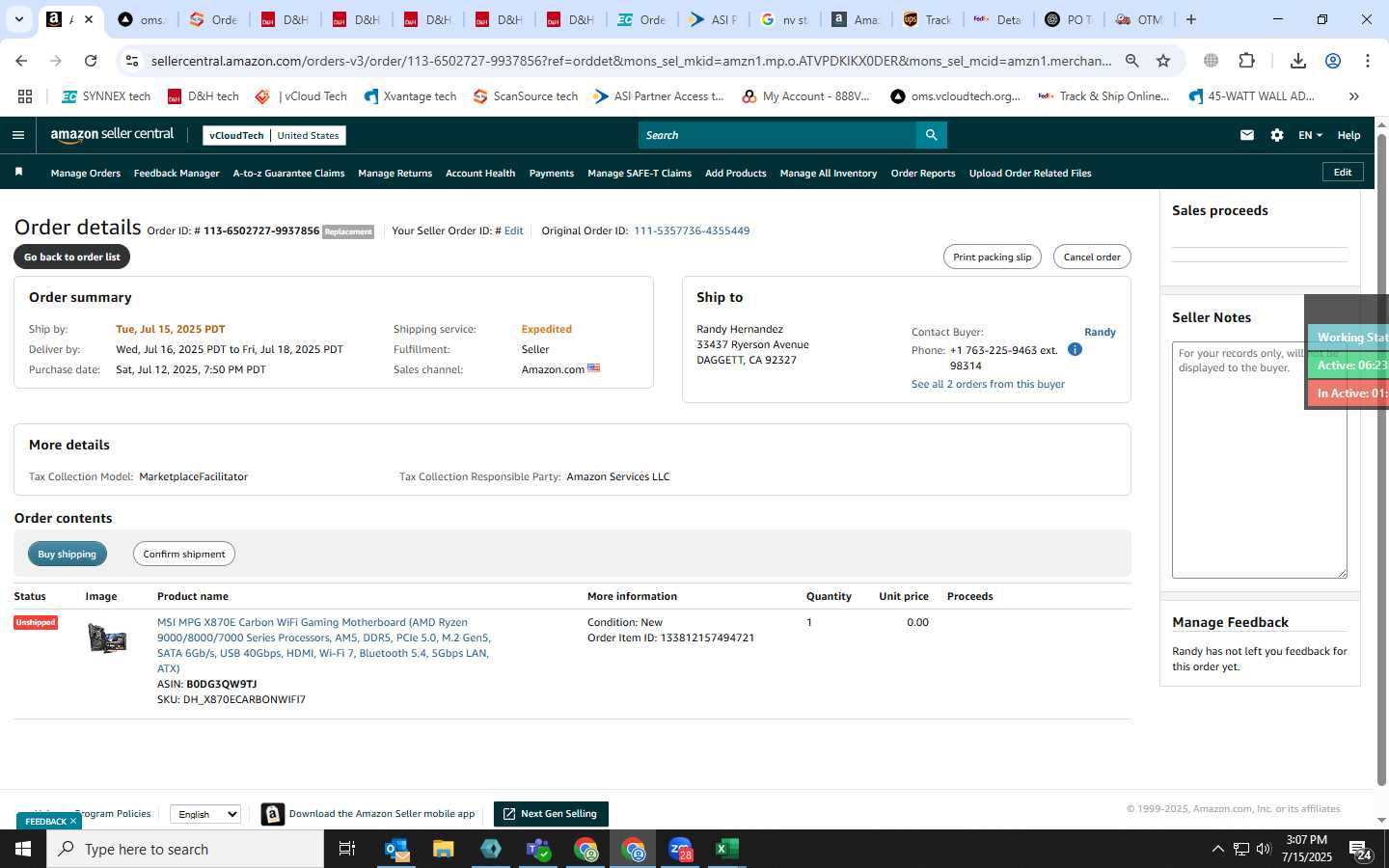Open Account Health menu item
This screenshot has width=1389, height=868.
[480, 174]
